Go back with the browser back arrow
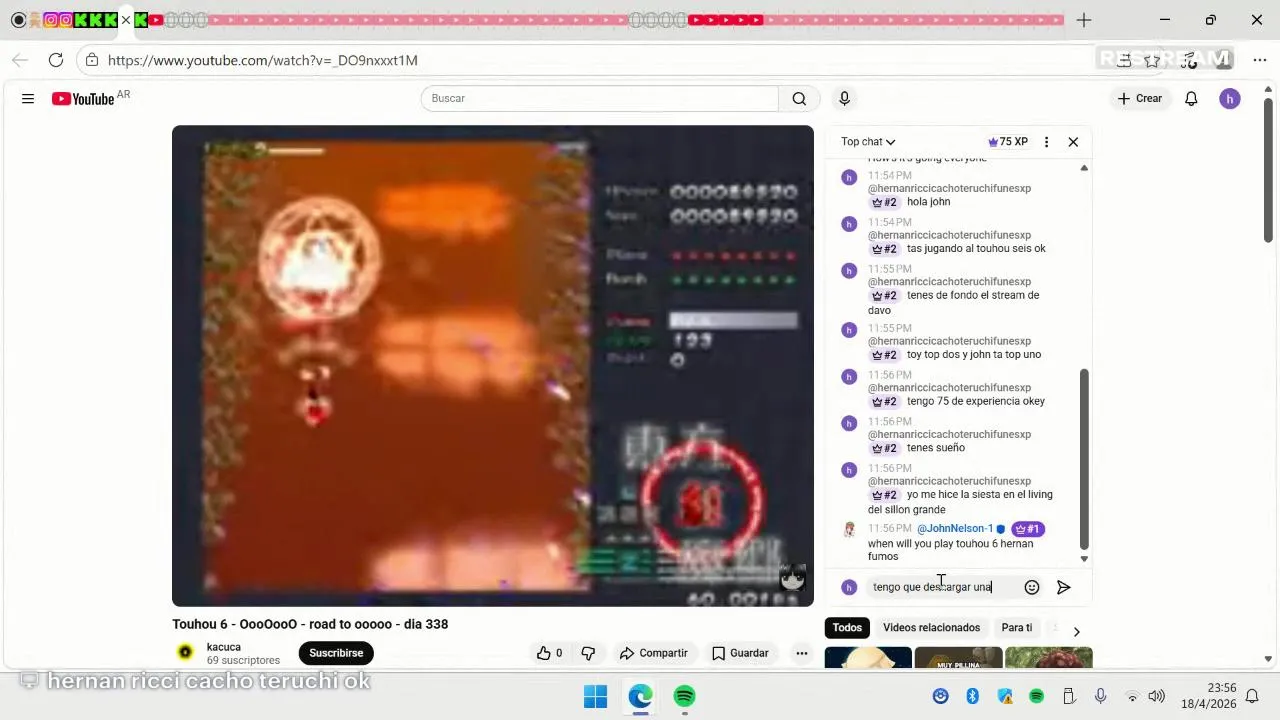This screenshot has height=720, width=1280. [20, 60]
